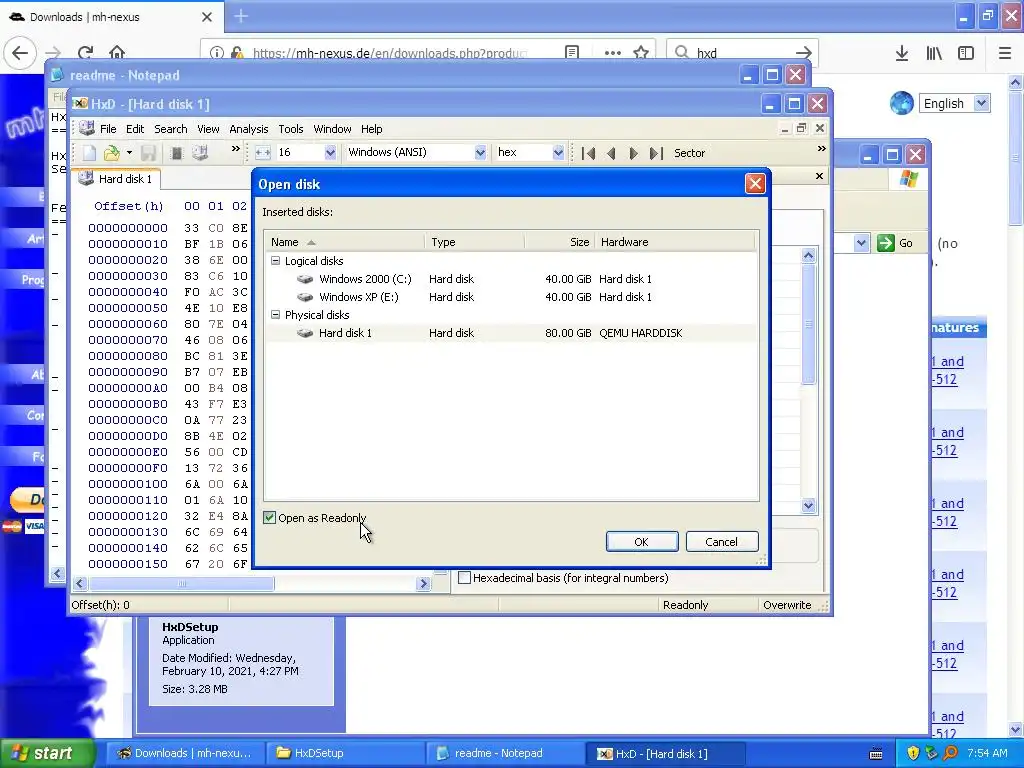Open the Tools menu in HxD
The image size is (1024, 768).
point(291,129)
